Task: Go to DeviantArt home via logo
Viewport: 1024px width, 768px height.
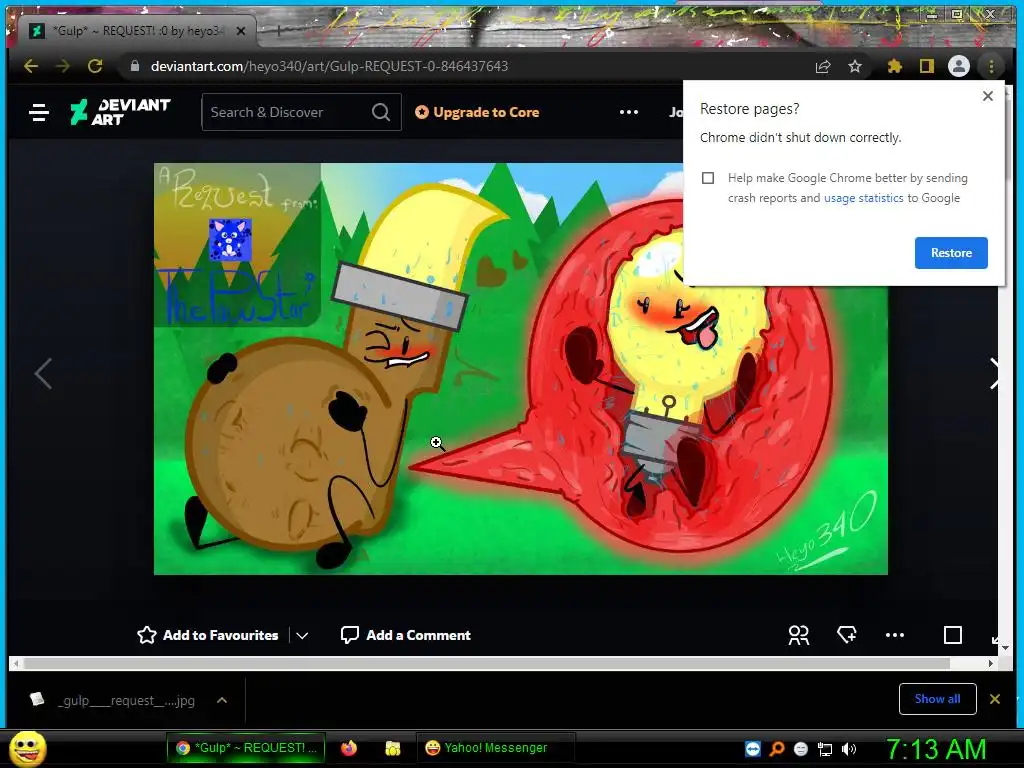Action: pos(120,112)
